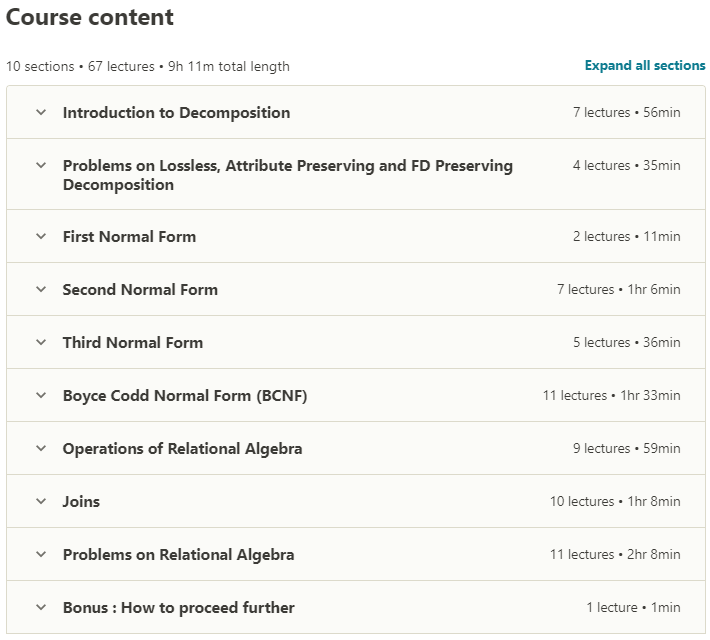The width and height of the screenshot is (710, 640).
Task: Expand chevron next to Problems on Lossless section
Action: 41,165
